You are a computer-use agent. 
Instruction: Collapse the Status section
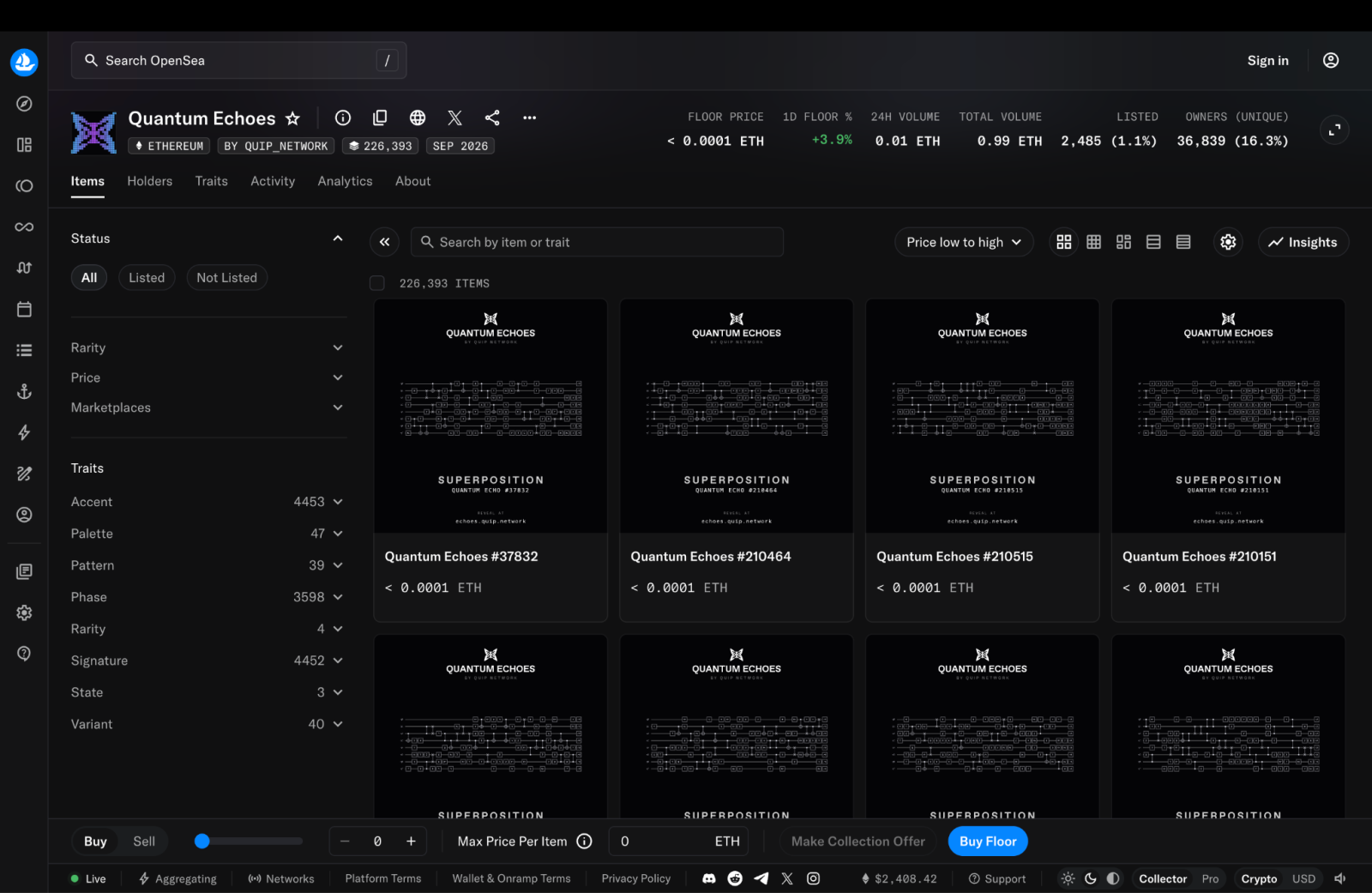(x=338, y=238)
